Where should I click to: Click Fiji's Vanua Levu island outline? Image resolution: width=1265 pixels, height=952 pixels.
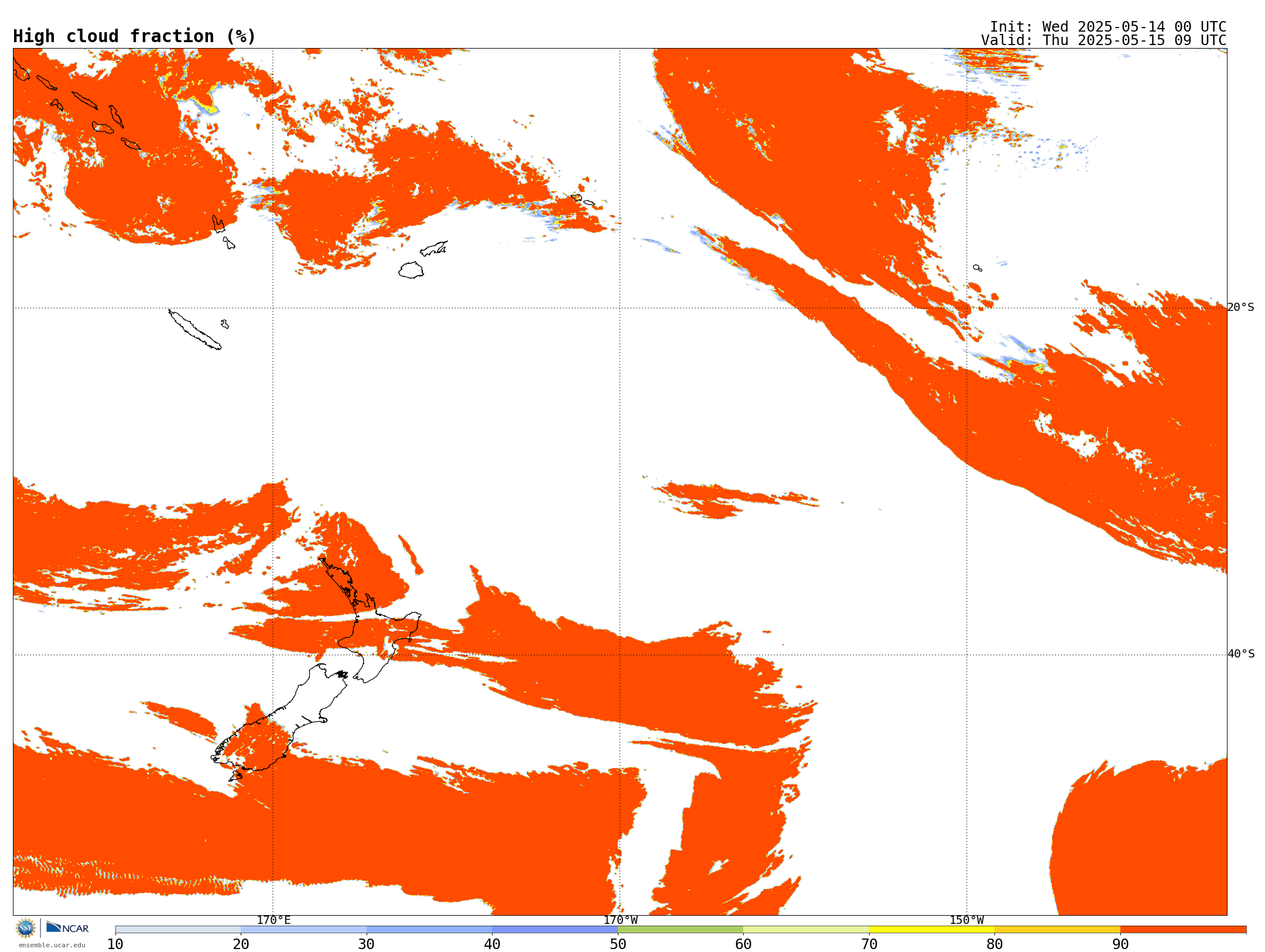pos(434,248)
